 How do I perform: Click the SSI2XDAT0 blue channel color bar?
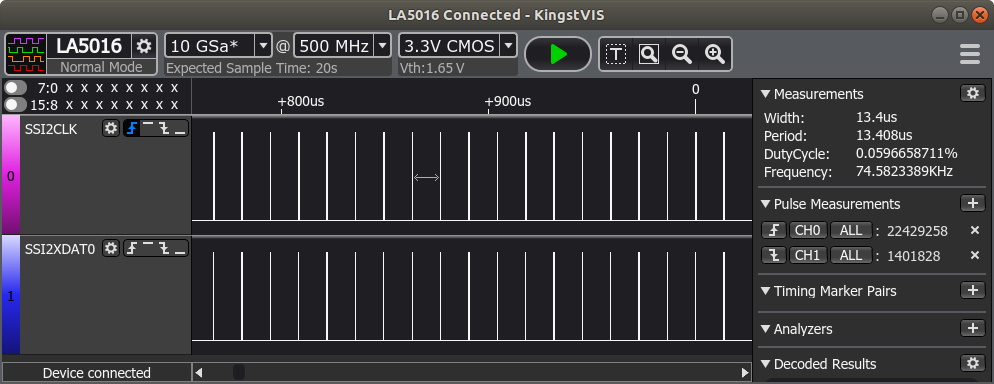tap(11, 295)
